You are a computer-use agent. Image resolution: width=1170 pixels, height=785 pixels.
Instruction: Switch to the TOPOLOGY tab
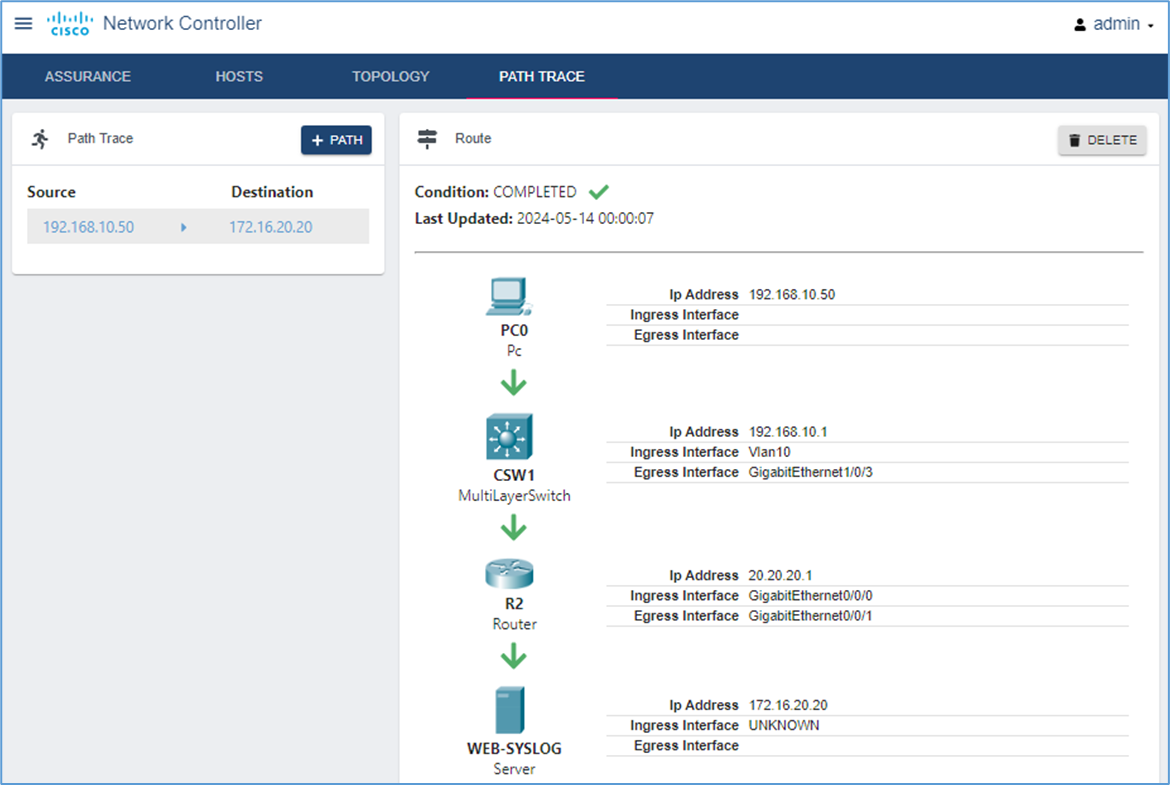click(x=390, y=76)
